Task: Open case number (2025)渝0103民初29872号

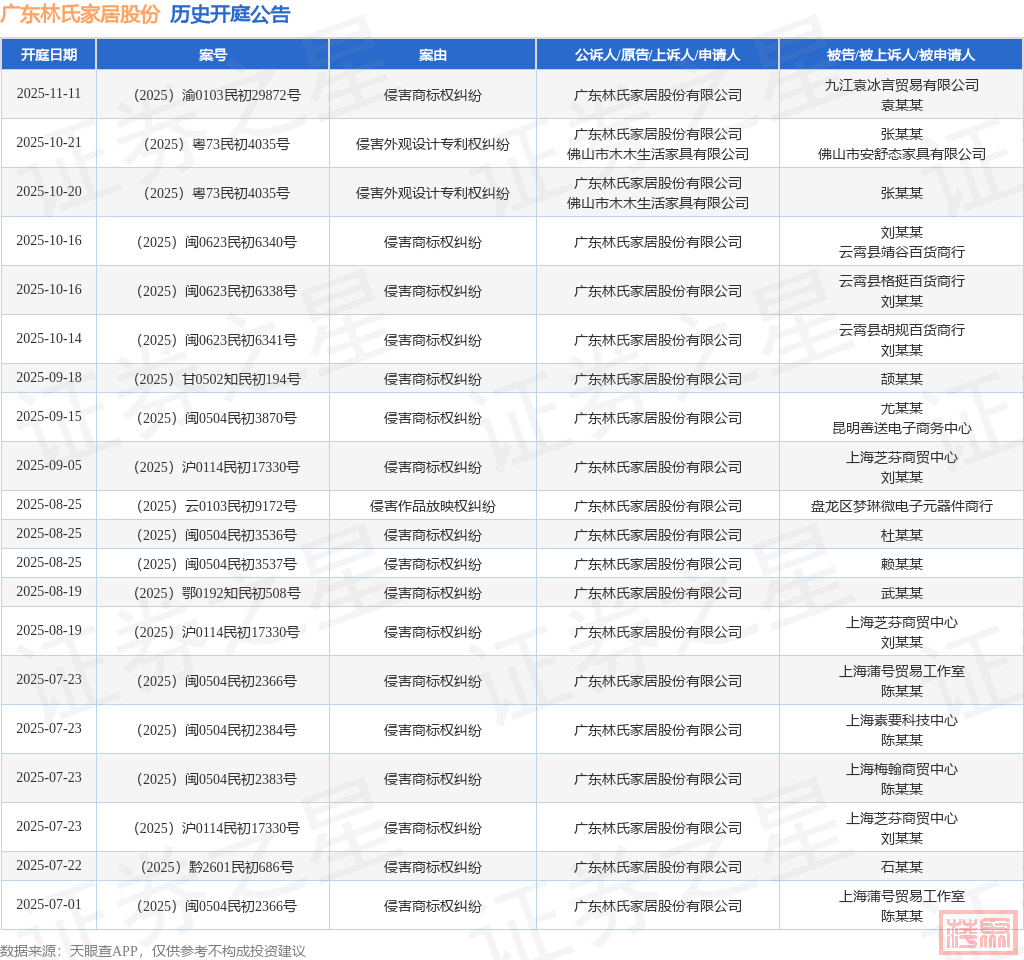Action: click(213, 95)
